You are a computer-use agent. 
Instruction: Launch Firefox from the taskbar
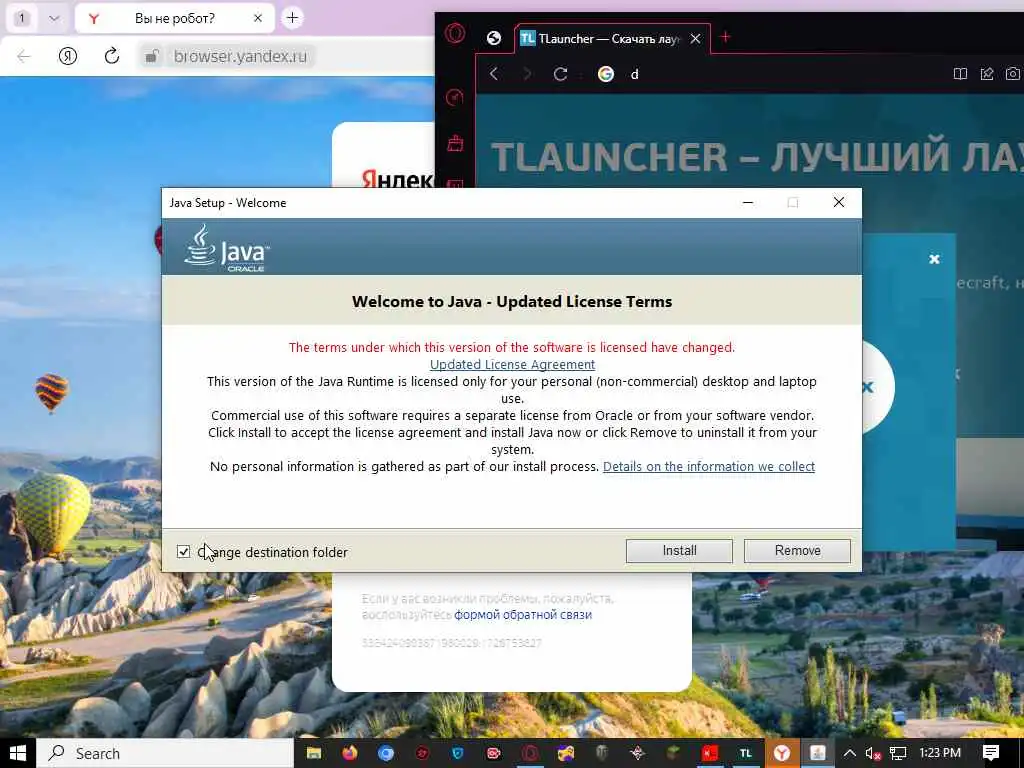[x=350, y=753]
